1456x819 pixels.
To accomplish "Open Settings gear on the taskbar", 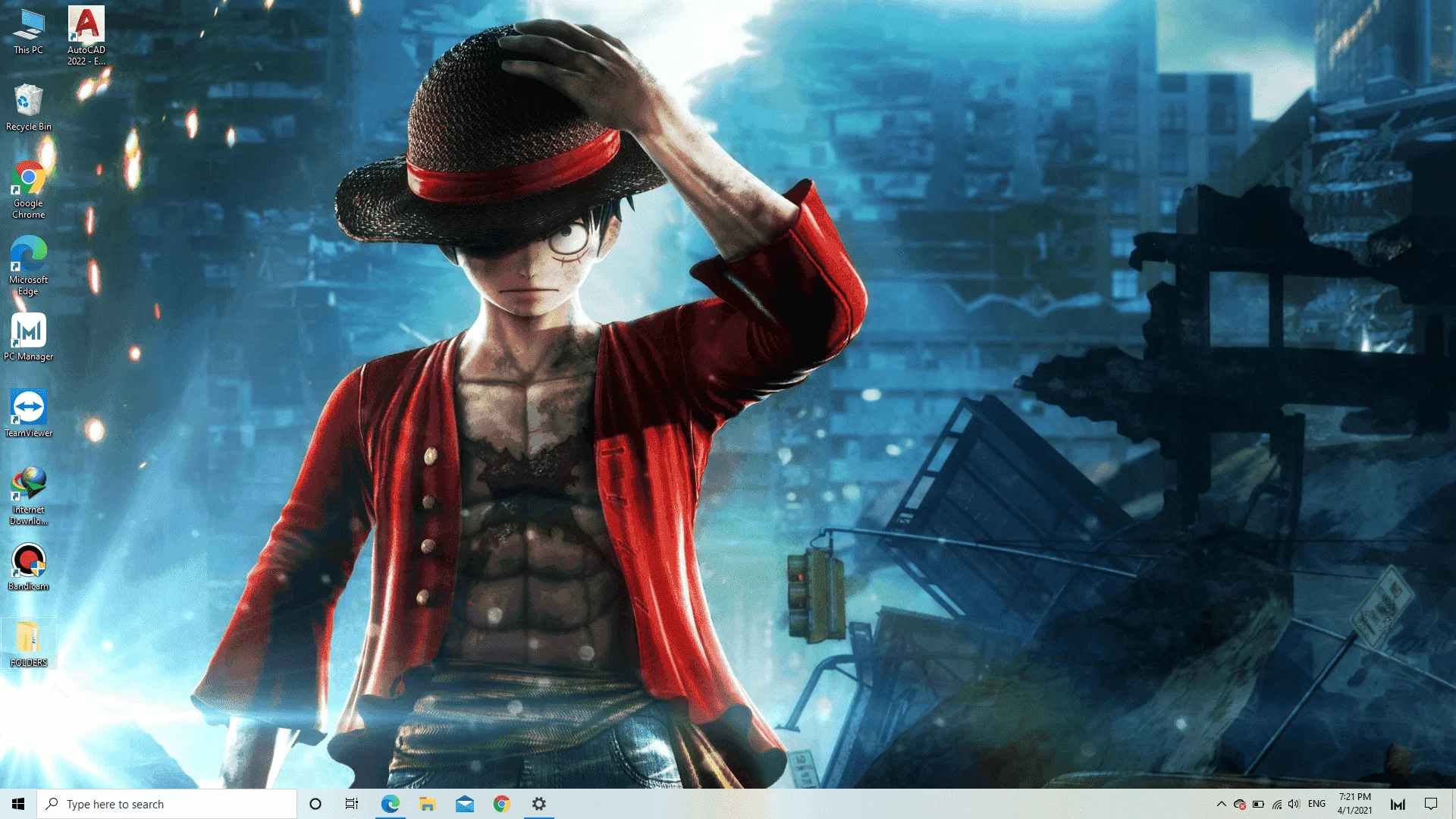I will point(538,804).
